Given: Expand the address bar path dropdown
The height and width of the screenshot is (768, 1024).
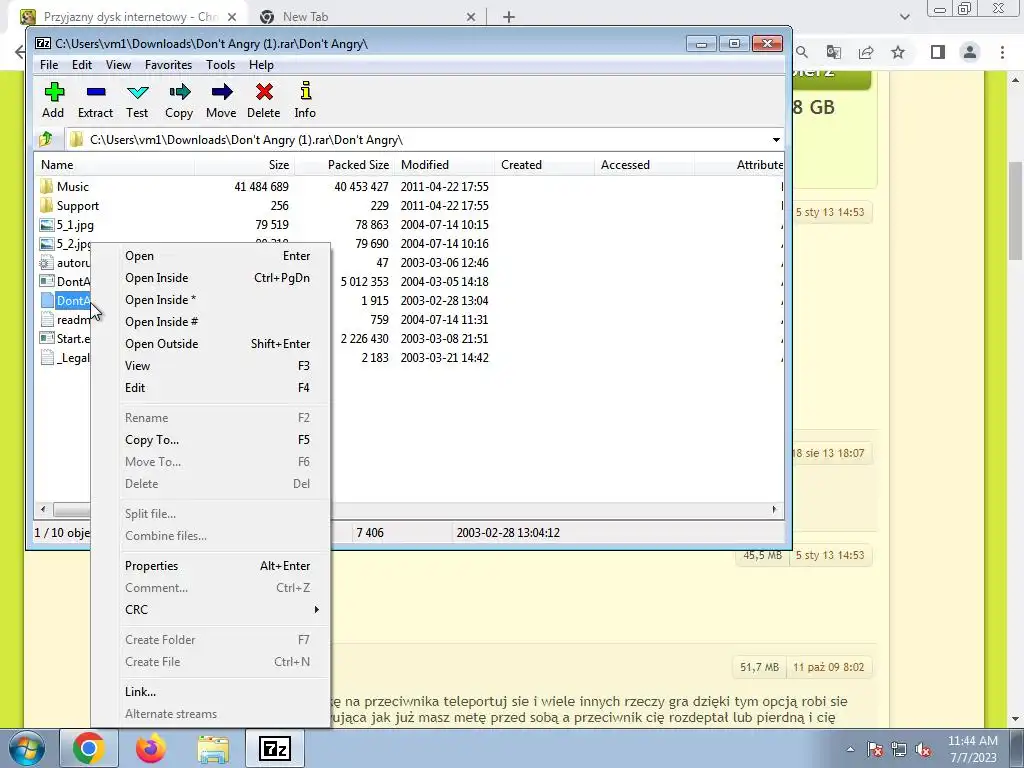Looking at the screenshot, I should pos(776,140).
